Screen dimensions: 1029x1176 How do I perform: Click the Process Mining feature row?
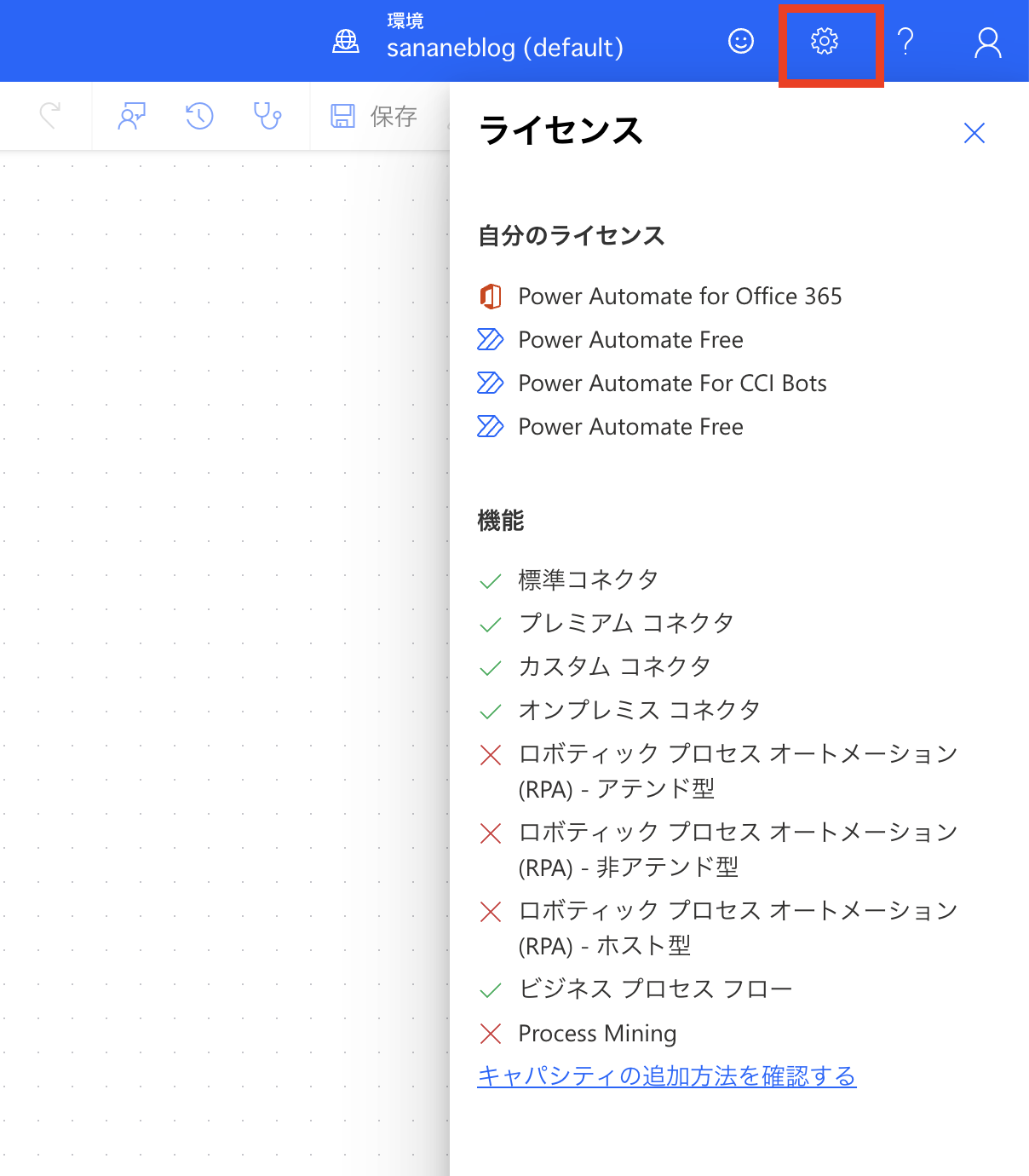(x=597, y=1034)
